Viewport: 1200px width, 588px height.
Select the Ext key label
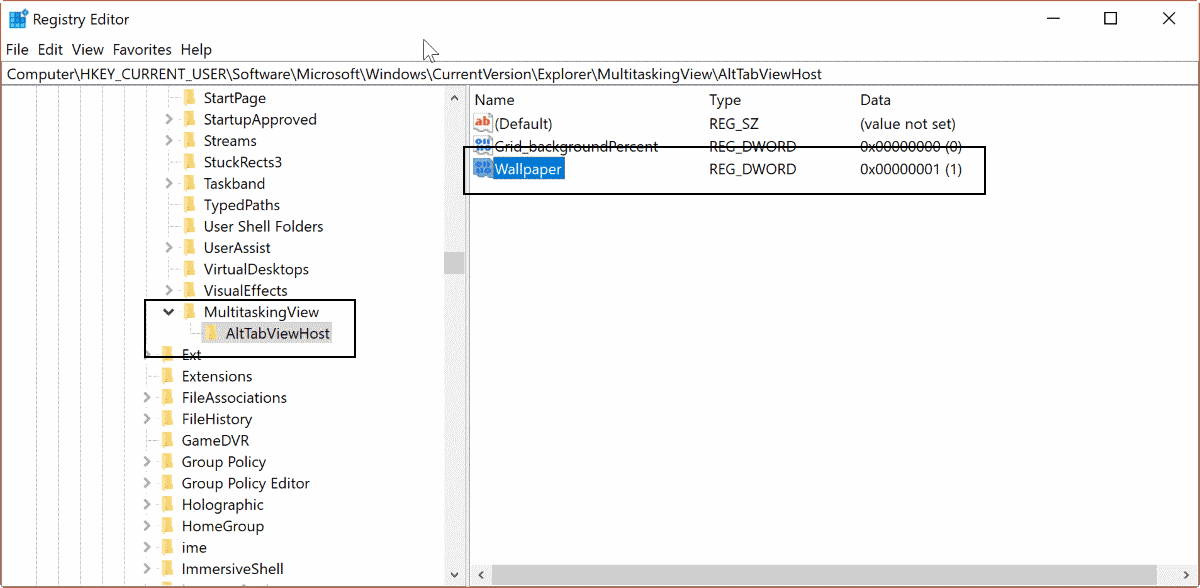[x=191, y=355]
